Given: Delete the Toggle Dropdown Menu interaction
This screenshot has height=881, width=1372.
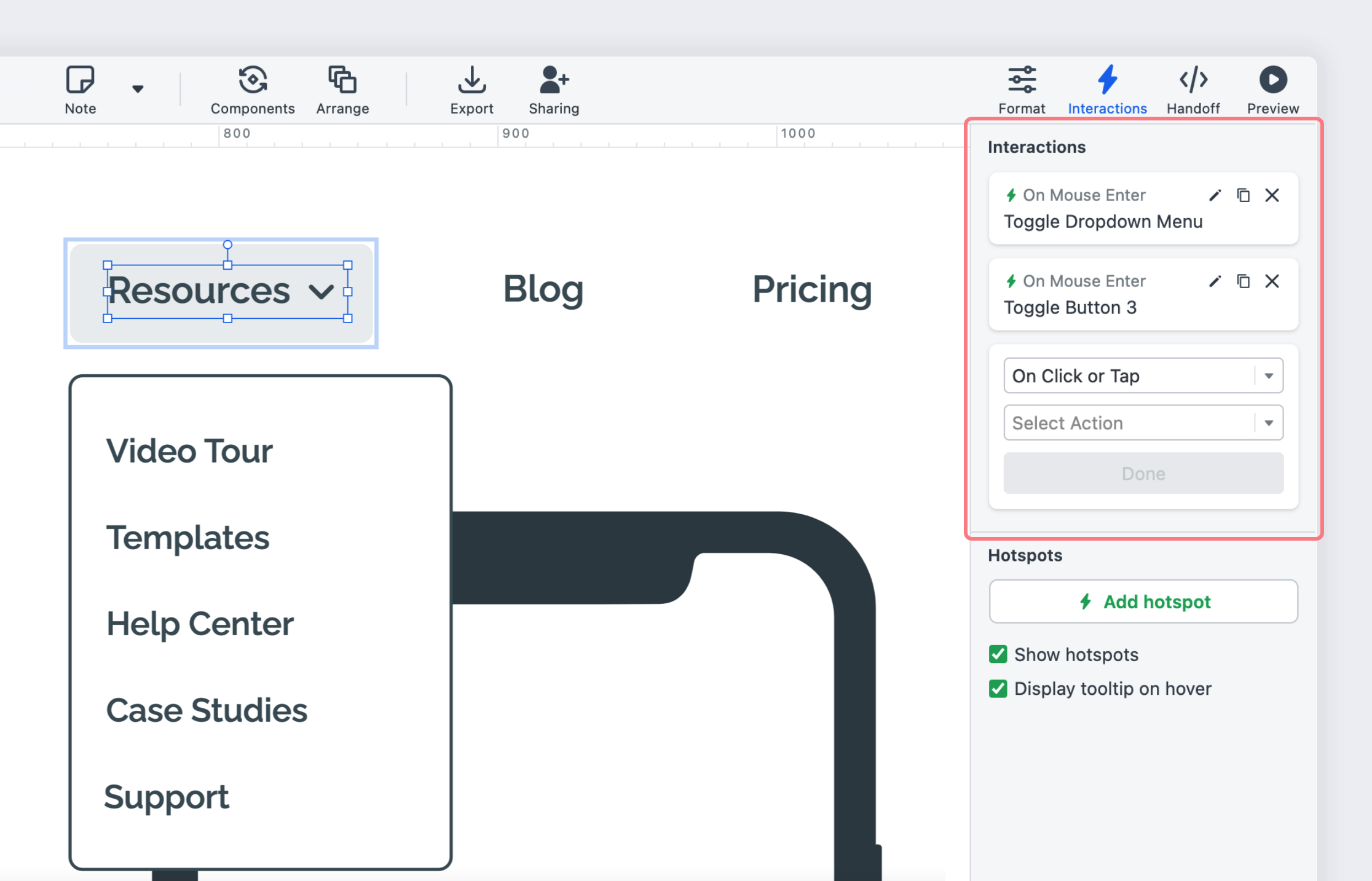Looking at the screenshot, I should tap(1272, 195).
